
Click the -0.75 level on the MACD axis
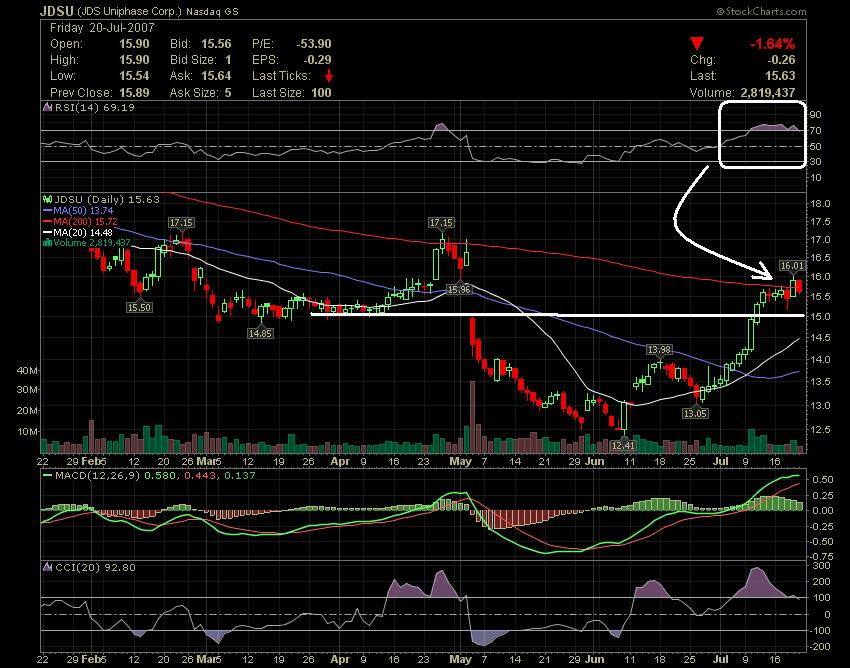click(x=821, y=556)
